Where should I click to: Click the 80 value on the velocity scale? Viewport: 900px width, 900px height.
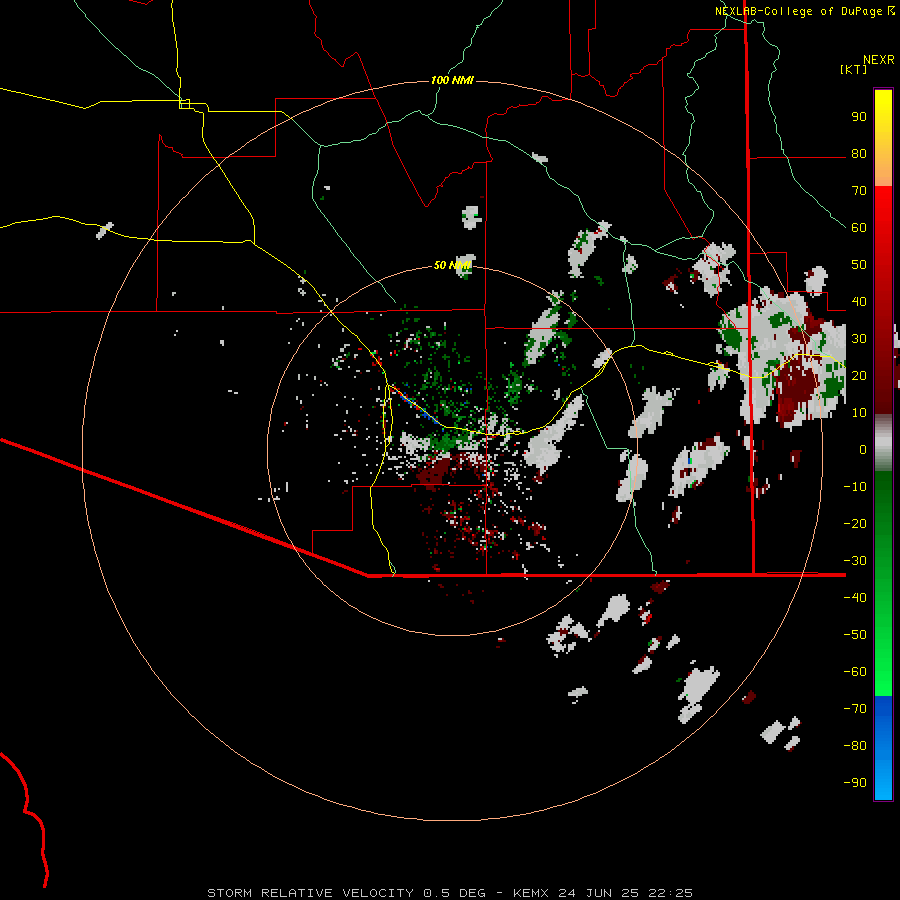[x=859, y=153]
